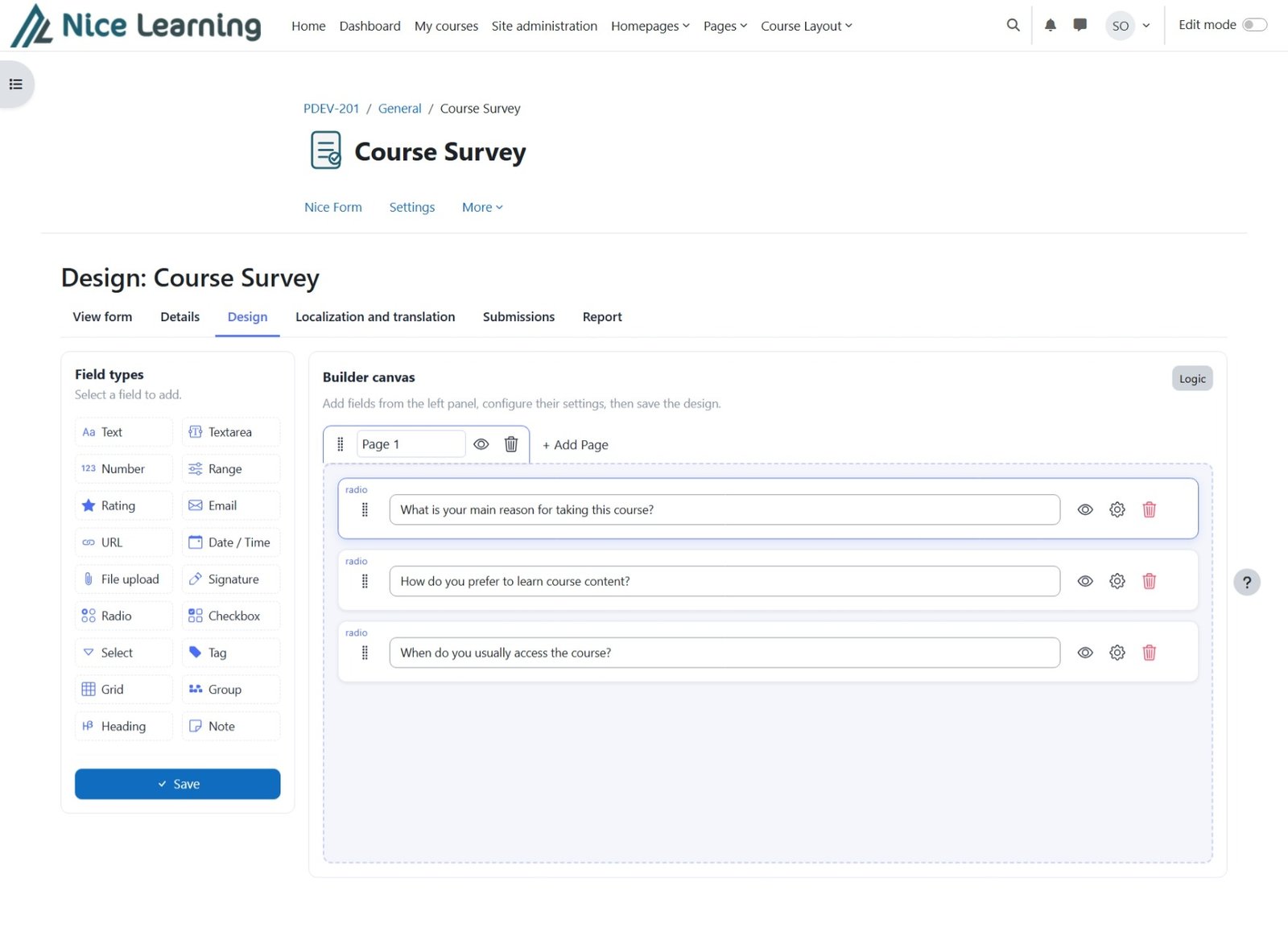This screenshot has height=952, width=1288.
Task: Switch to the Details tab
Action: [180, 316]
